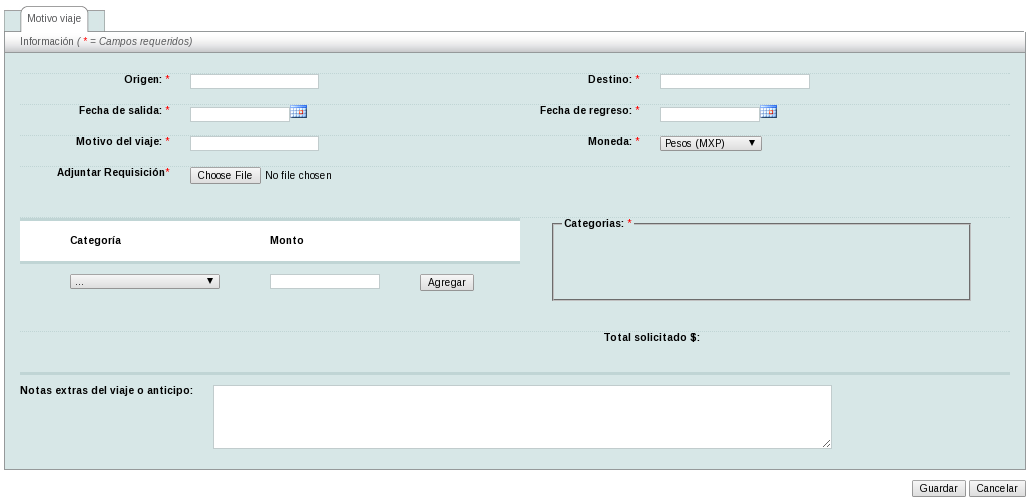Click inside the Notas extras text area
Image resolution: width=1028 pixels, height=501 pixels.
click(x=522, y=417)
